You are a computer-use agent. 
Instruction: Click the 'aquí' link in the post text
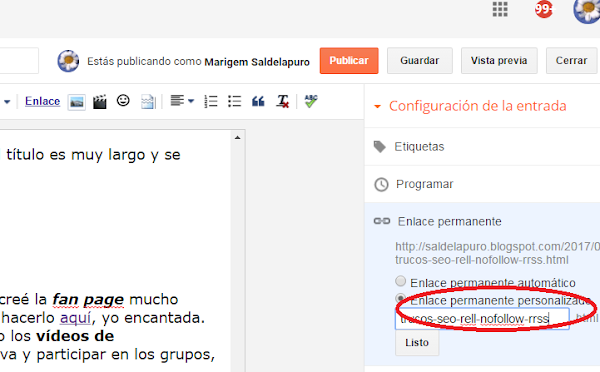coord(75,318)
